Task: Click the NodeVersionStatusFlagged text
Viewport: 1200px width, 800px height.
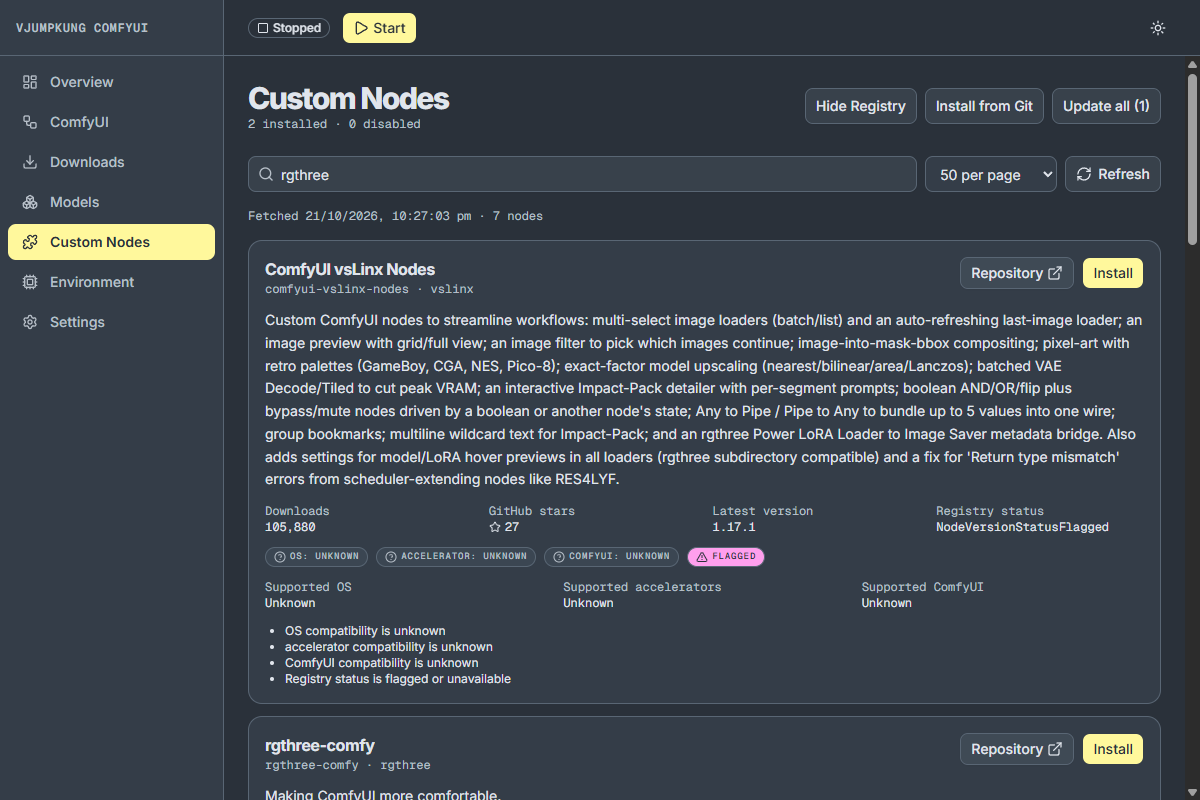Action: pyautogui.click(x=1022, y=527)
